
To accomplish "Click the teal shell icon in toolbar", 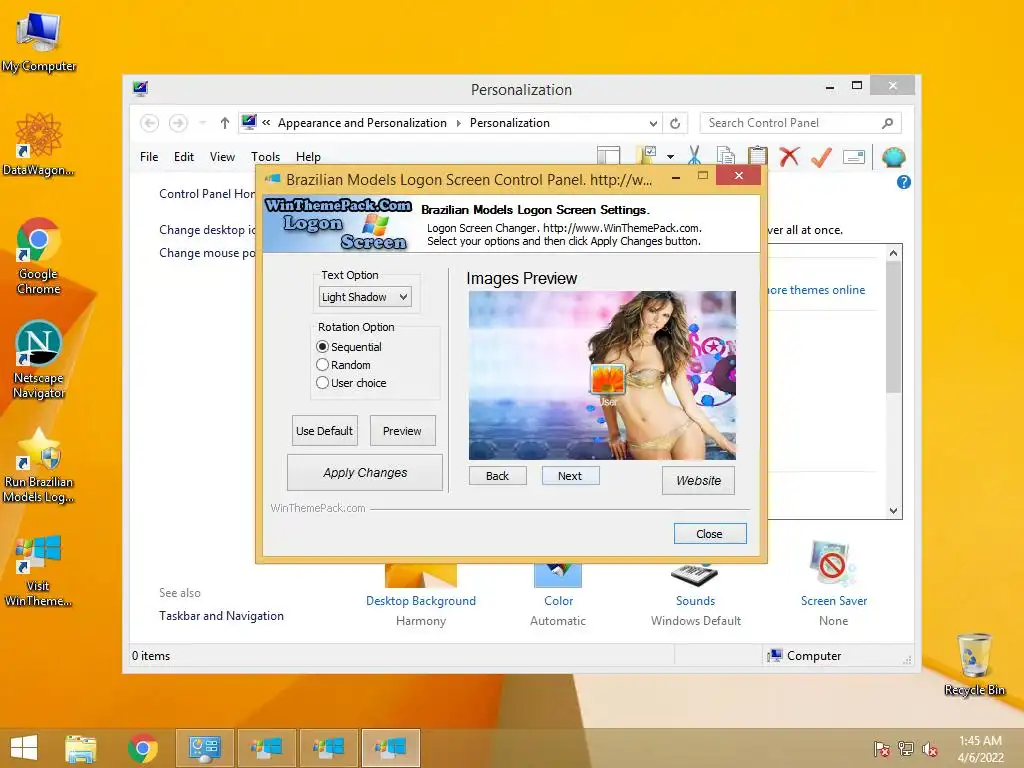I will 893,157.
